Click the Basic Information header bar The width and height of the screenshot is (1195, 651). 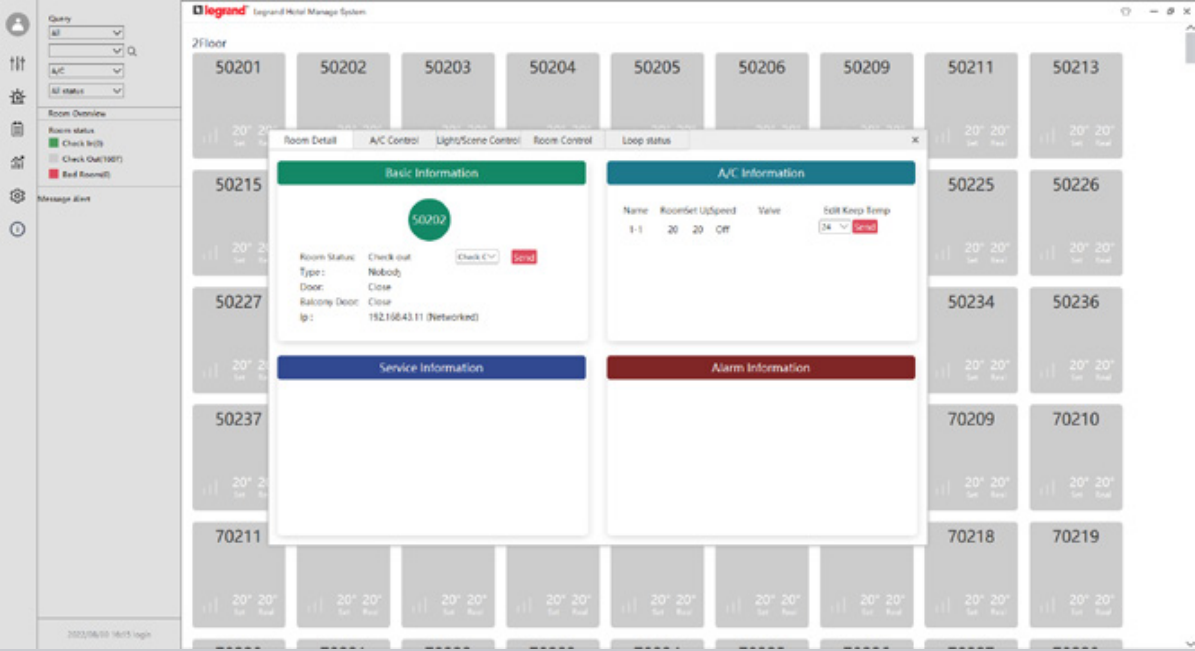pyautogui.click(x=431, y=173)
